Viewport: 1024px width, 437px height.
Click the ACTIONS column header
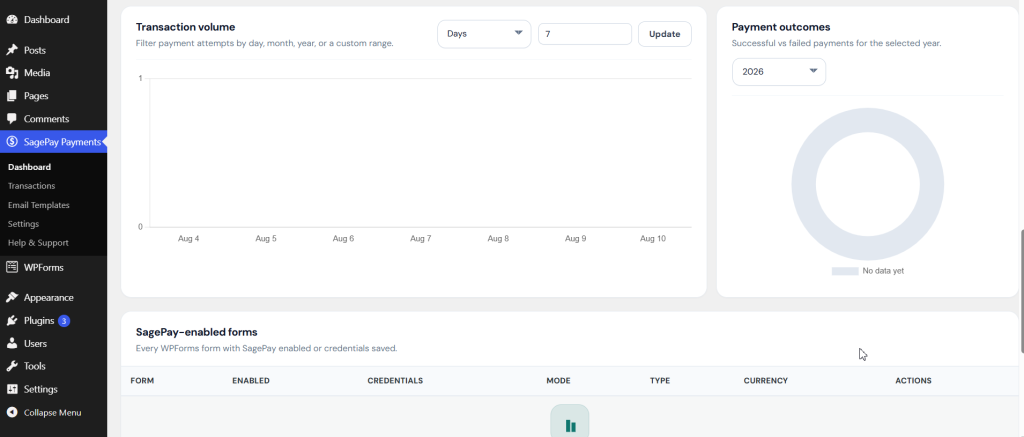tap(913, 381)
